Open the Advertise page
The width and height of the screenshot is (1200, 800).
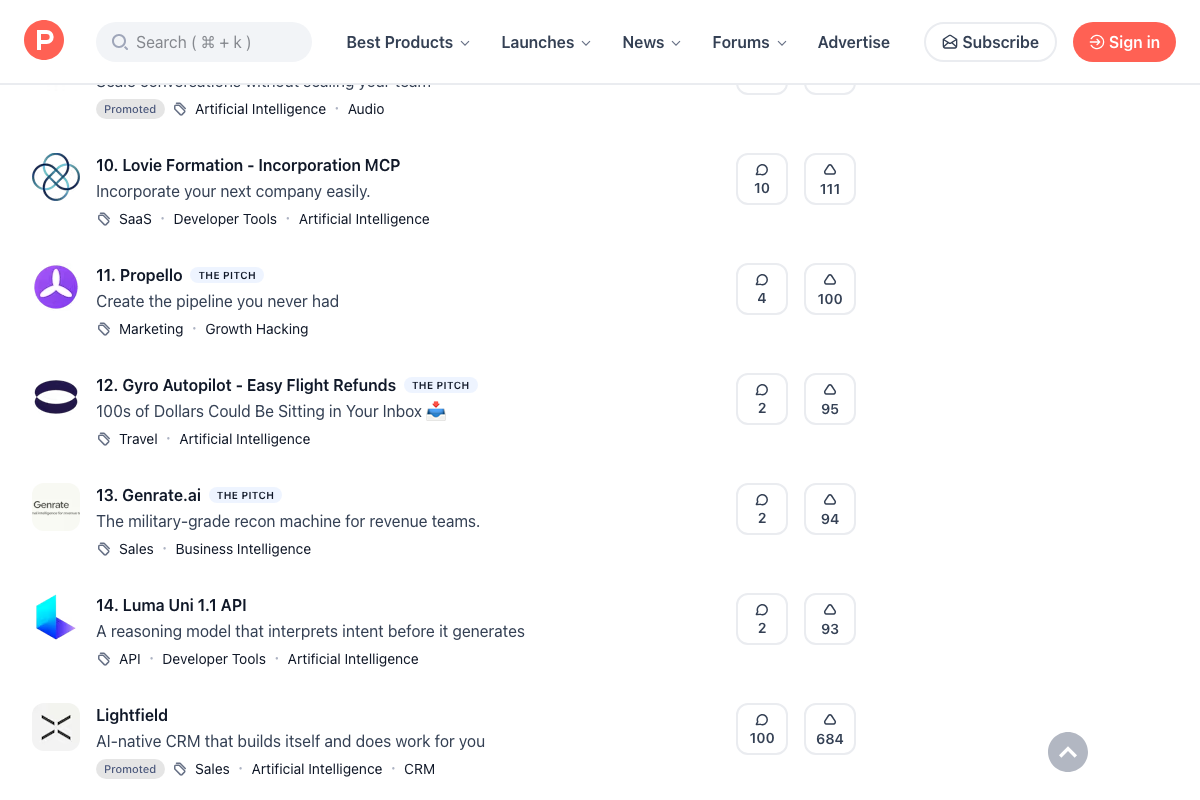[854, 42]
